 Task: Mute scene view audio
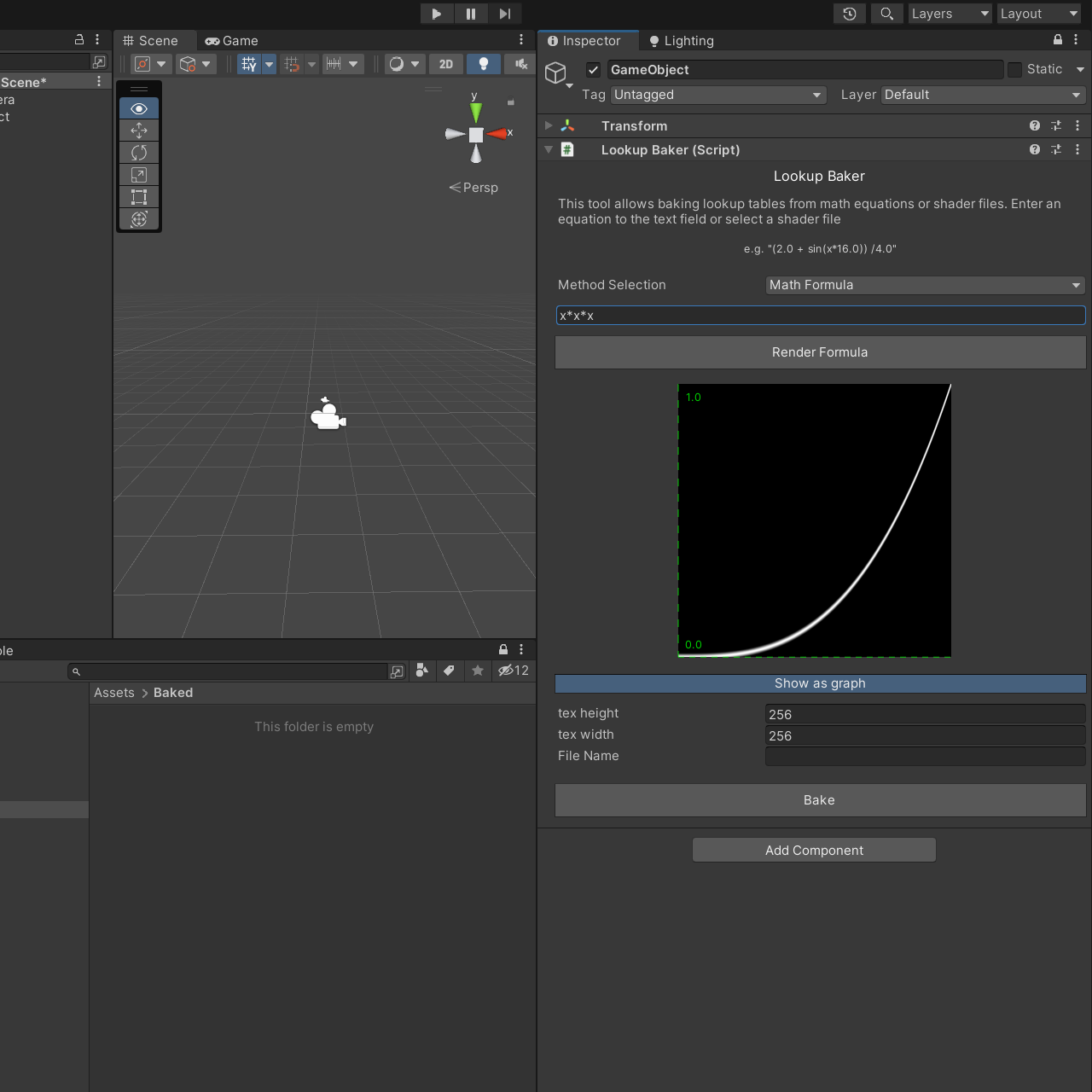521,64
